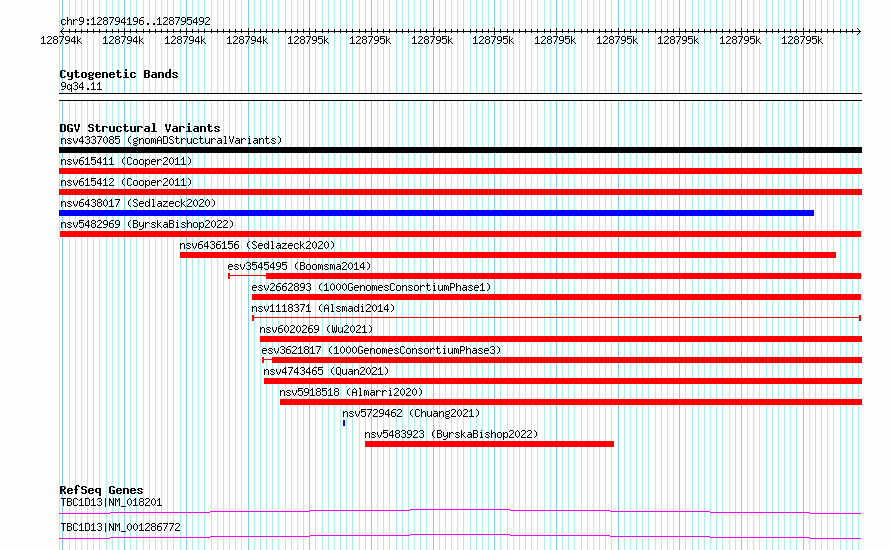Open nsv6020269 (Wu2021) label
This screenshot has height=550, width=890.
316,329
